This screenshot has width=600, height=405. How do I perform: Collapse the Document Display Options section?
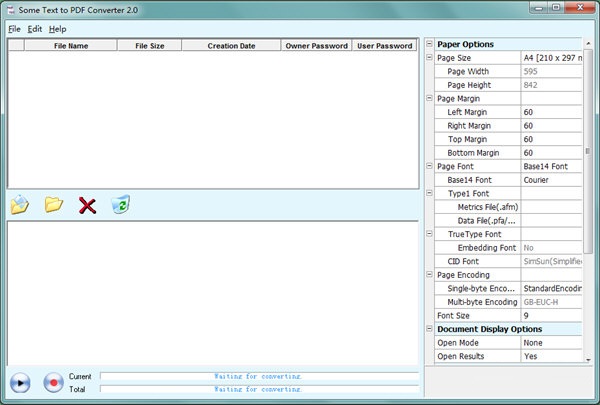[429, 329]
